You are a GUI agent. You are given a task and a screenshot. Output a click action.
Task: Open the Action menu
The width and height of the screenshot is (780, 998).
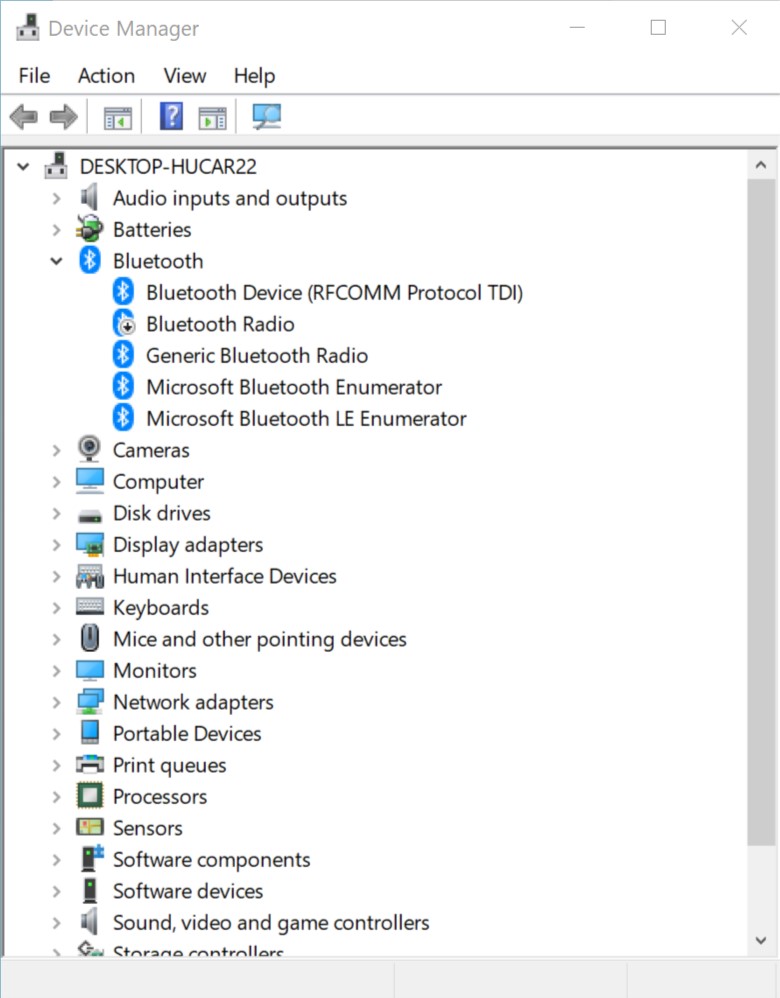pyautogui.click(x=106, y=76)
